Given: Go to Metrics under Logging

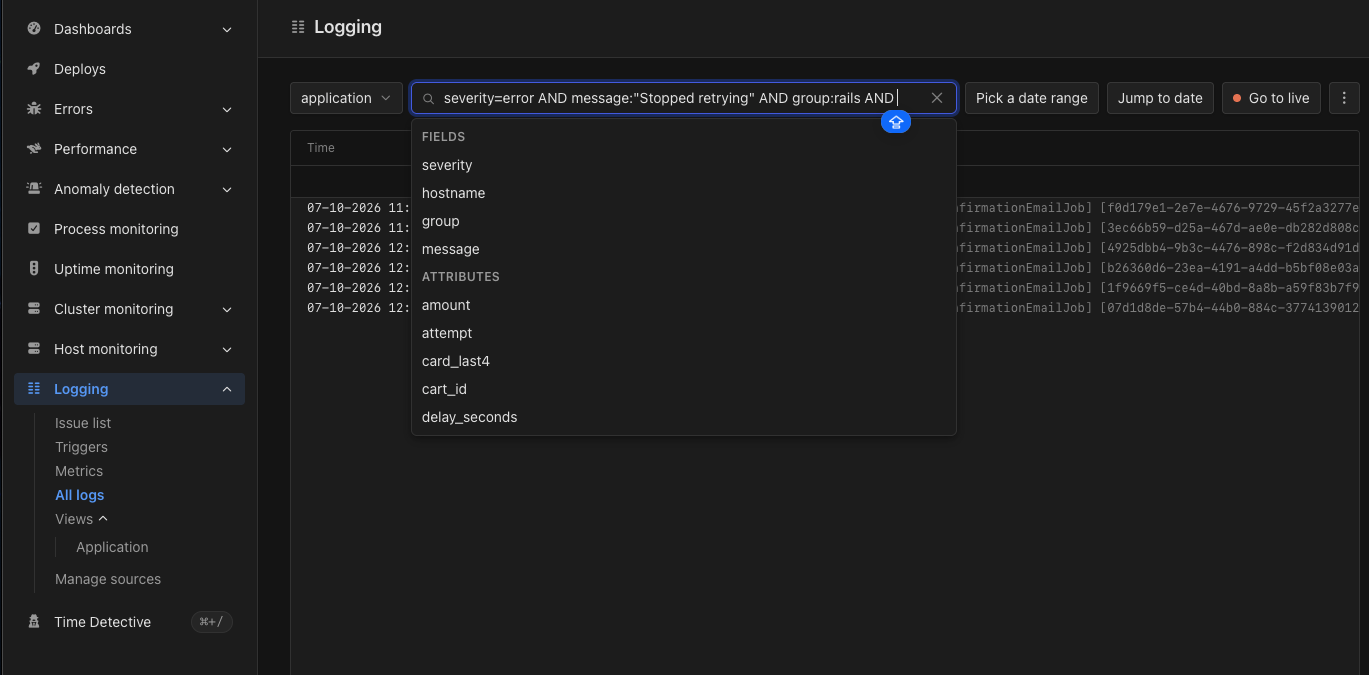Looking at the screenshot, I should click(x=79, y=471).
